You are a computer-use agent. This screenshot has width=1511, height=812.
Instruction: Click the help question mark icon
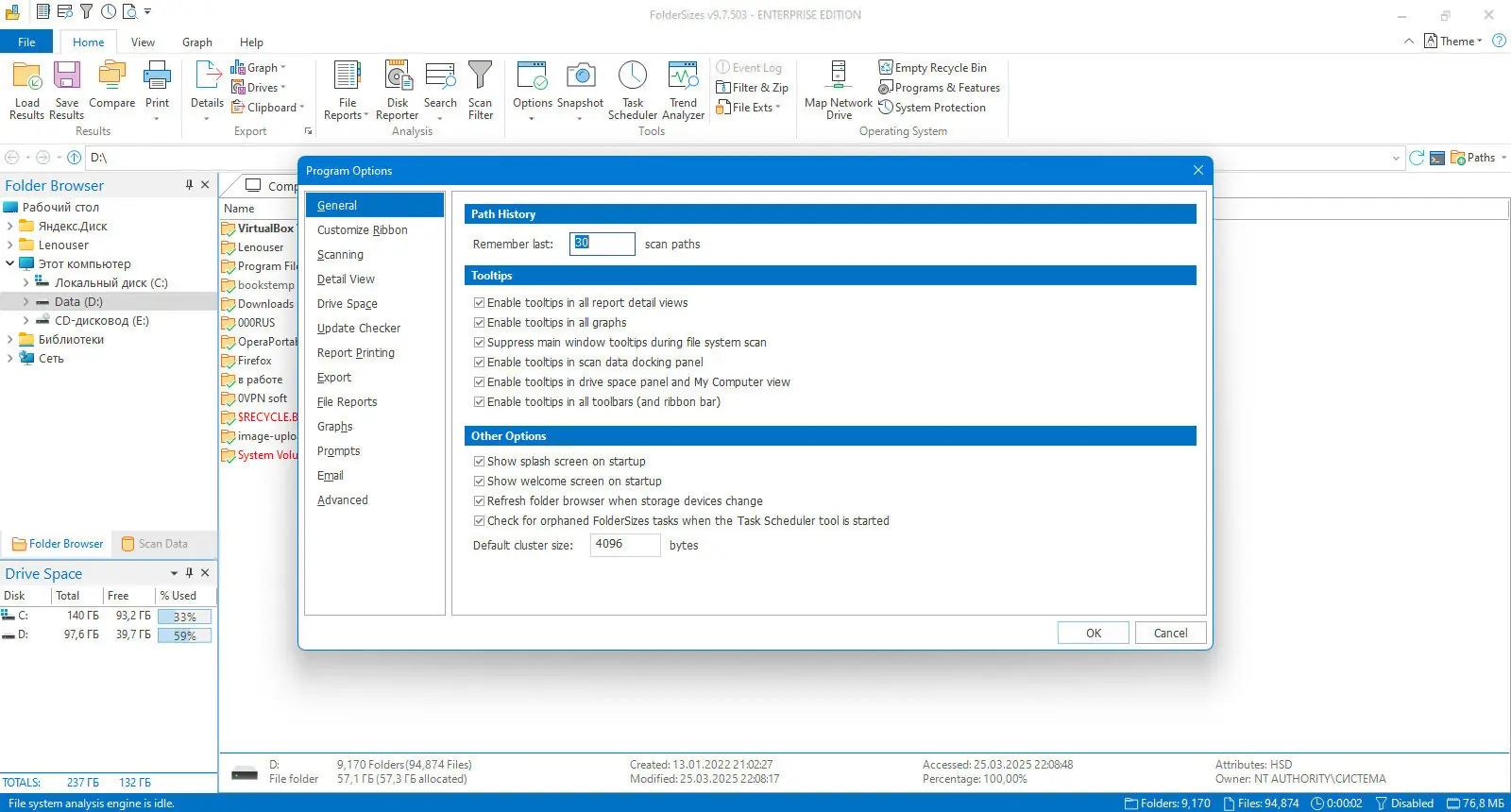pos(1499,41)
